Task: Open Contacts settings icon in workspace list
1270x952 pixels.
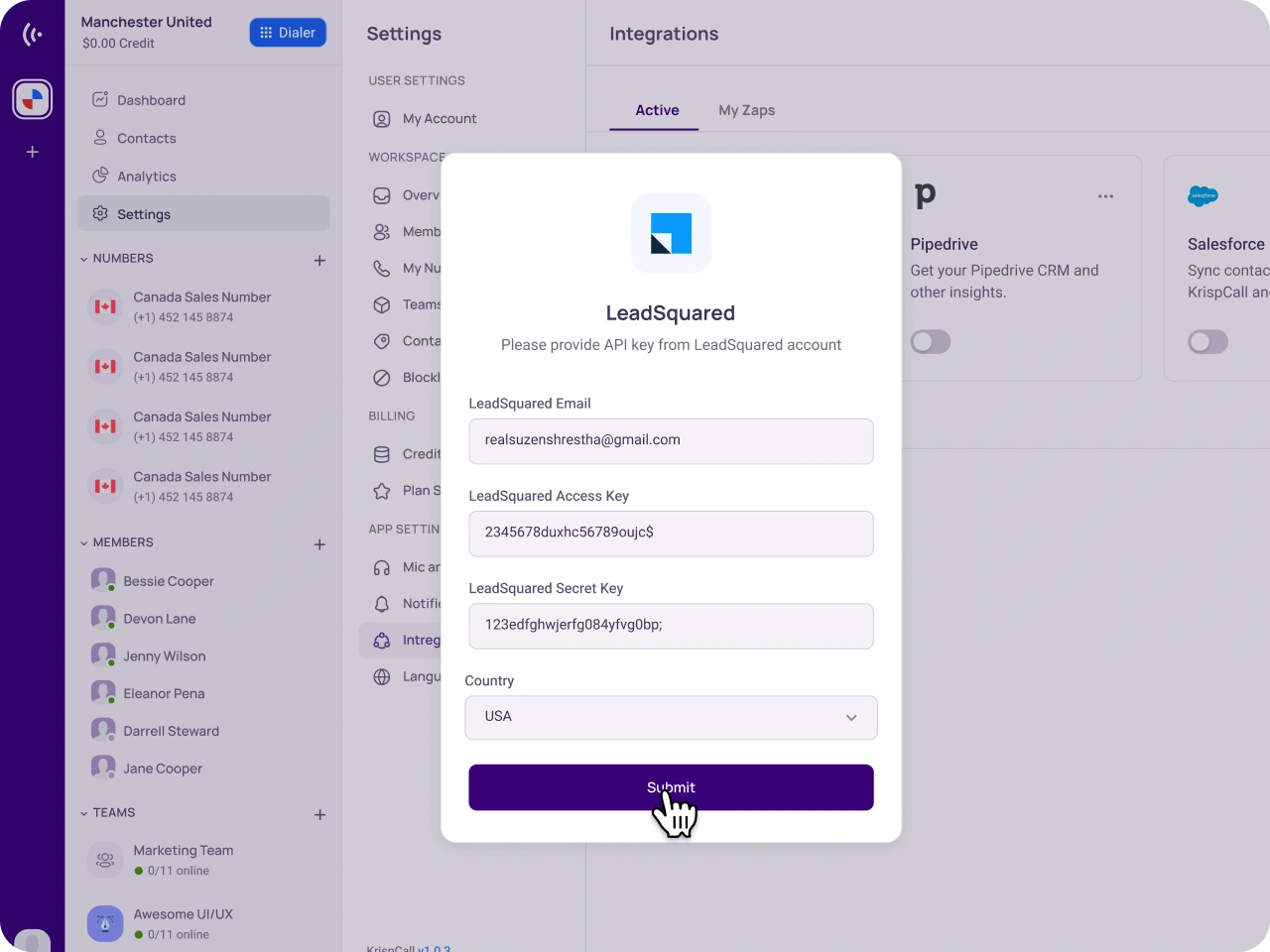Action: tap(382, 341)
